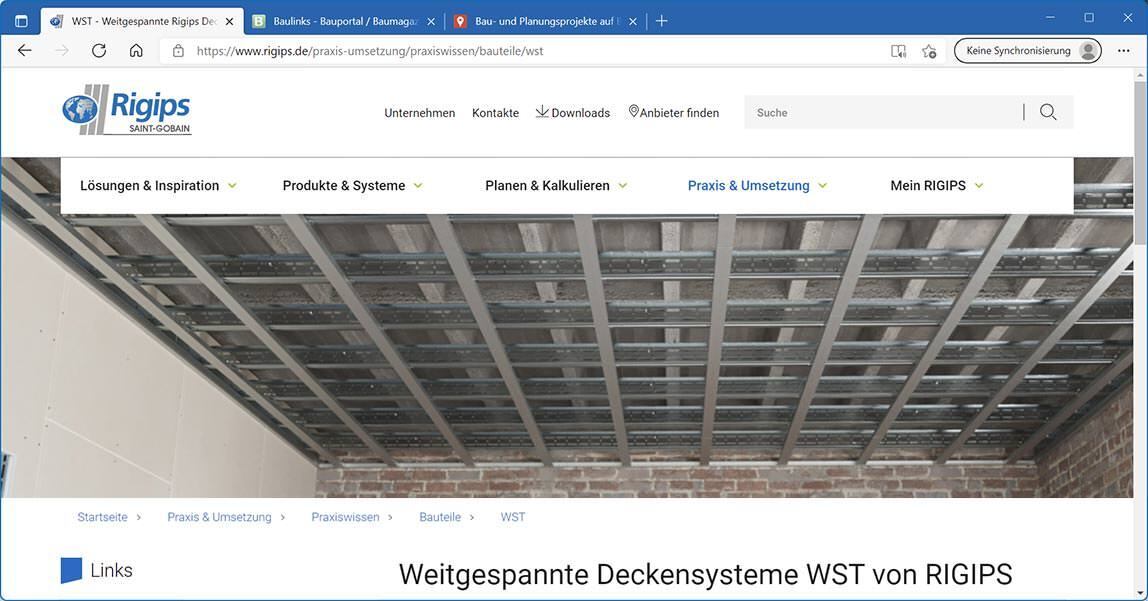Click the Suche search field
The width and height of the screenshot is (1148, 601).
[883, 112]
